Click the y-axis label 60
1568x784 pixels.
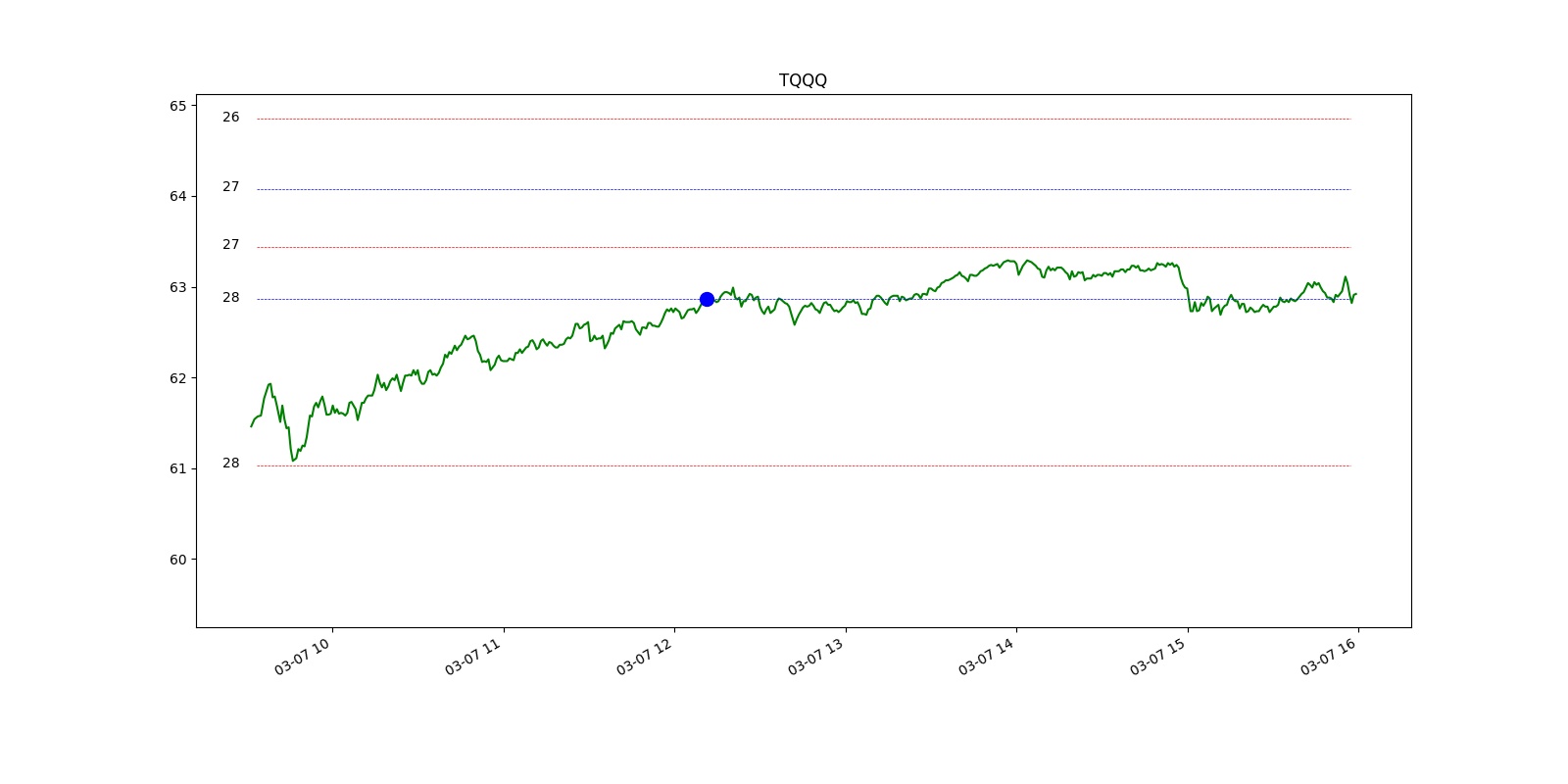coord(177,560)
